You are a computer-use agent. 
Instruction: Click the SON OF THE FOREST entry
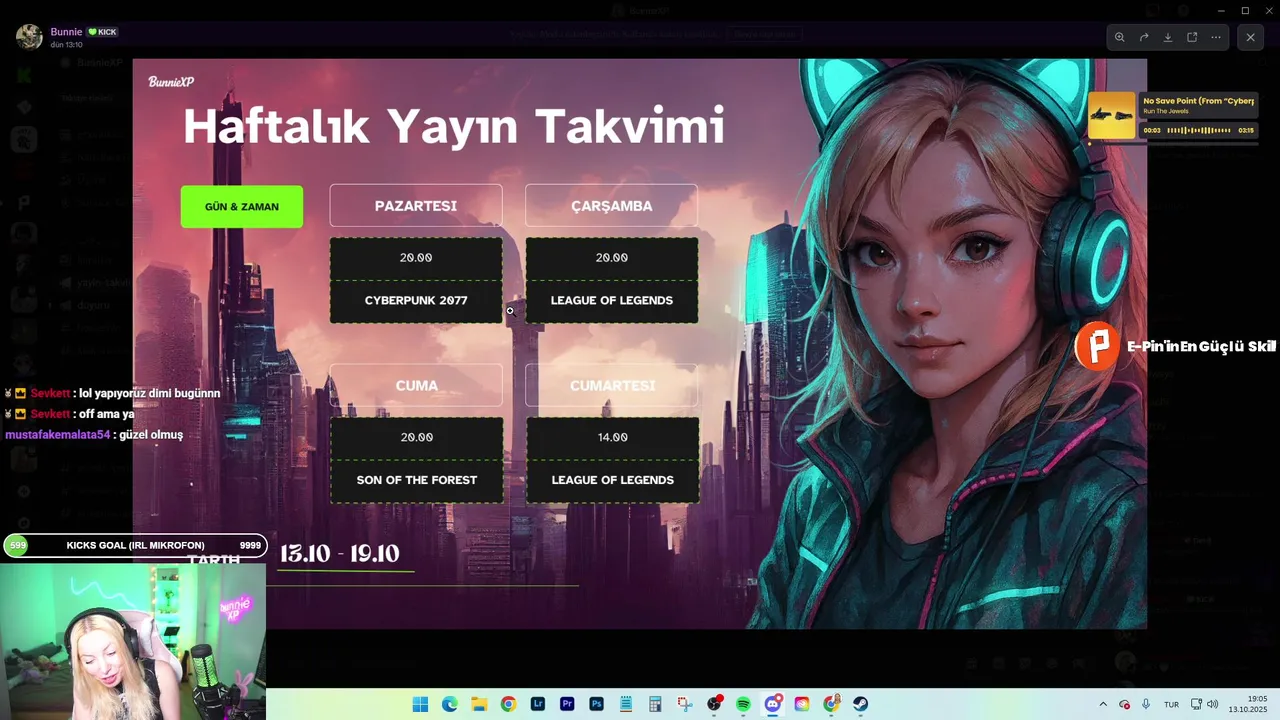point(417,481)
